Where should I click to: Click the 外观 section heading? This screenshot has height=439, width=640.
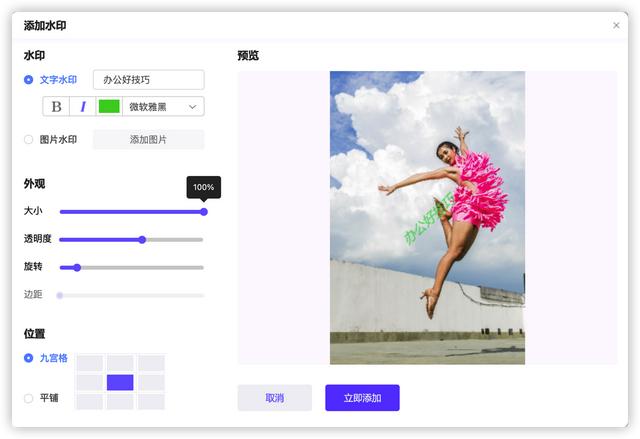pos(34,184)
